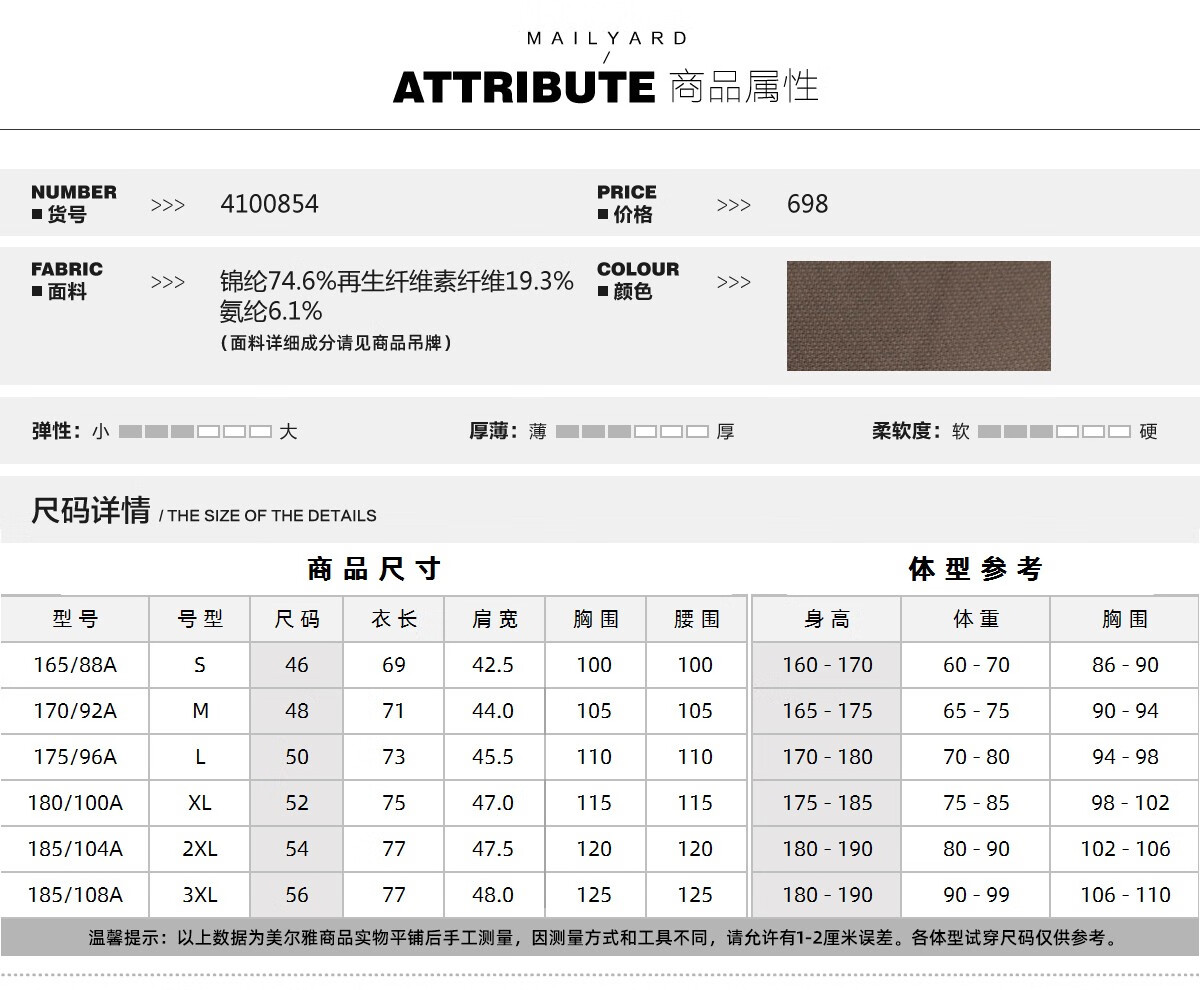
Task: Click shoulder width 48.0 cell
Action: tap(495, 895)
